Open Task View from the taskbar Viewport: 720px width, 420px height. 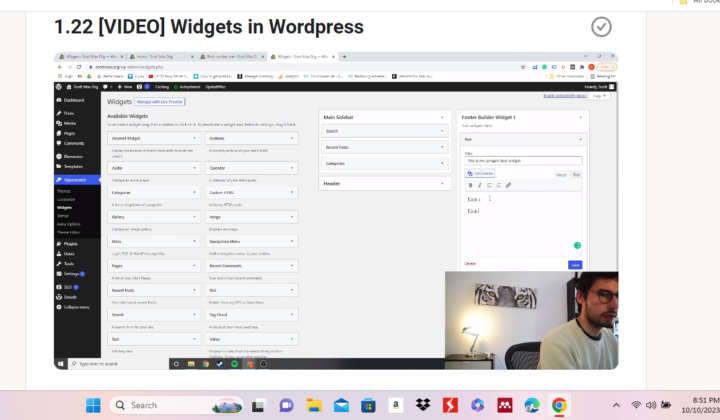(258, 405)
